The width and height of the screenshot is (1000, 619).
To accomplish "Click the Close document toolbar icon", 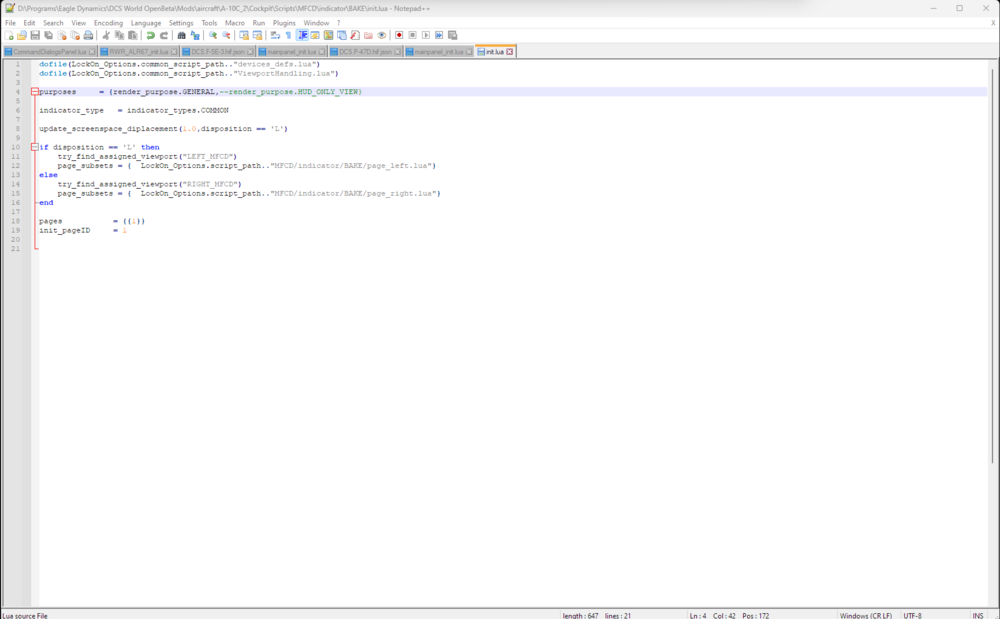I will click(x=62, y=35).
